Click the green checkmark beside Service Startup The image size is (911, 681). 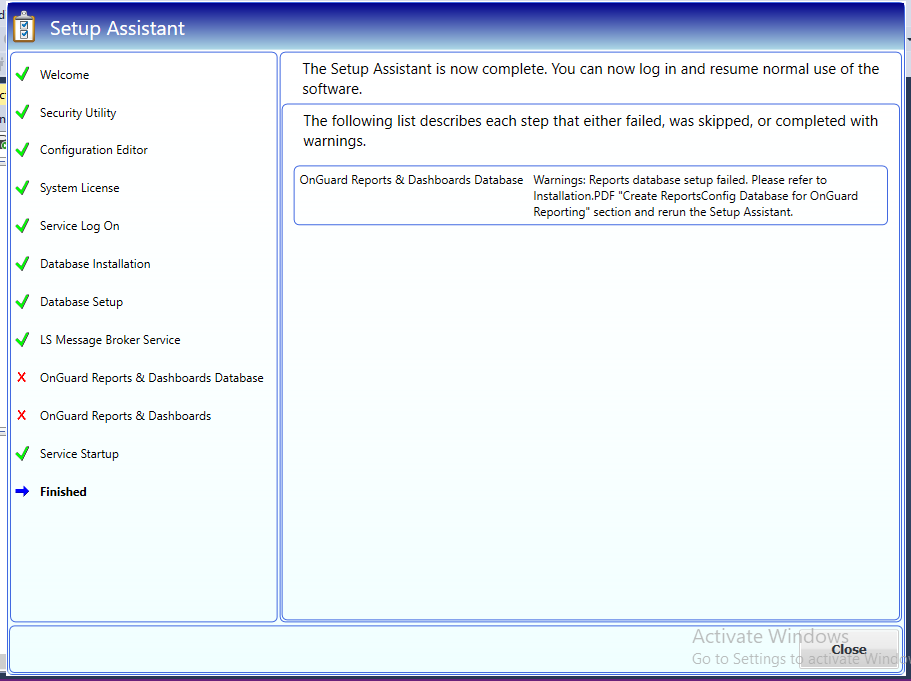pos(23,453)
